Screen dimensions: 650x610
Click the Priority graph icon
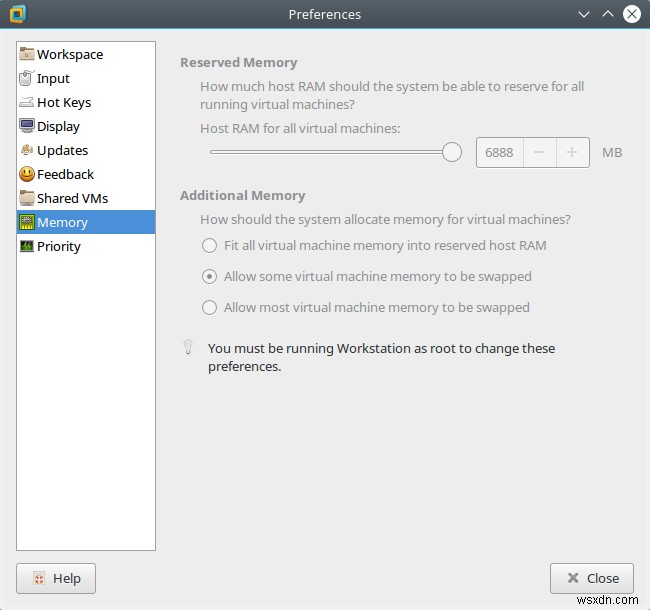(x=27, y=246)
